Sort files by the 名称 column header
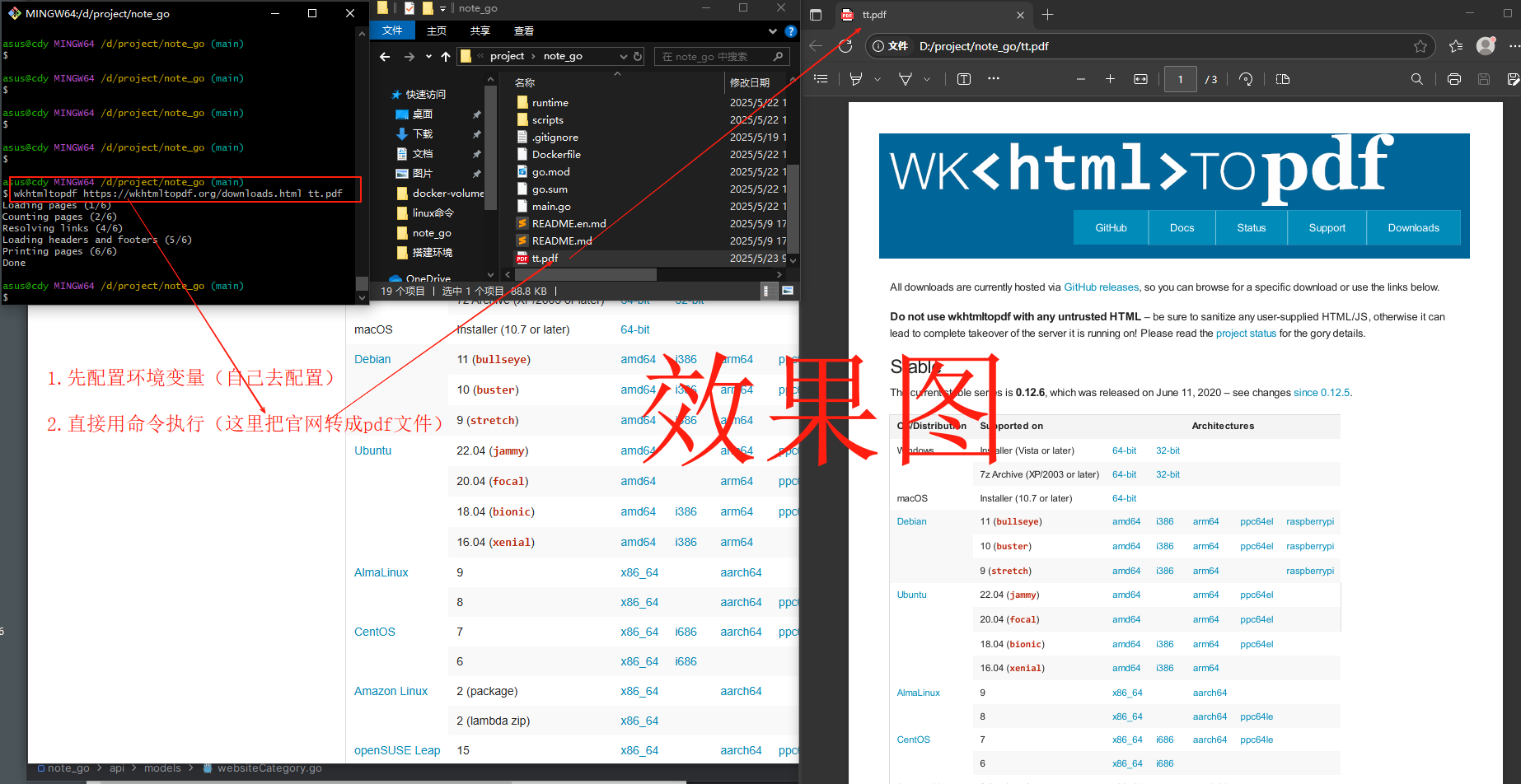The height and width of the screenshot is (784, 1521). tap(525, 82)
